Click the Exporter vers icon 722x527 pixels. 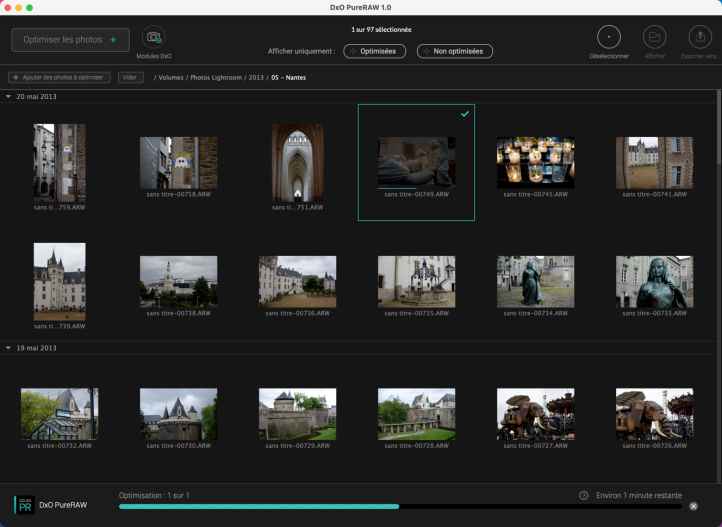[x=699, y=37]
